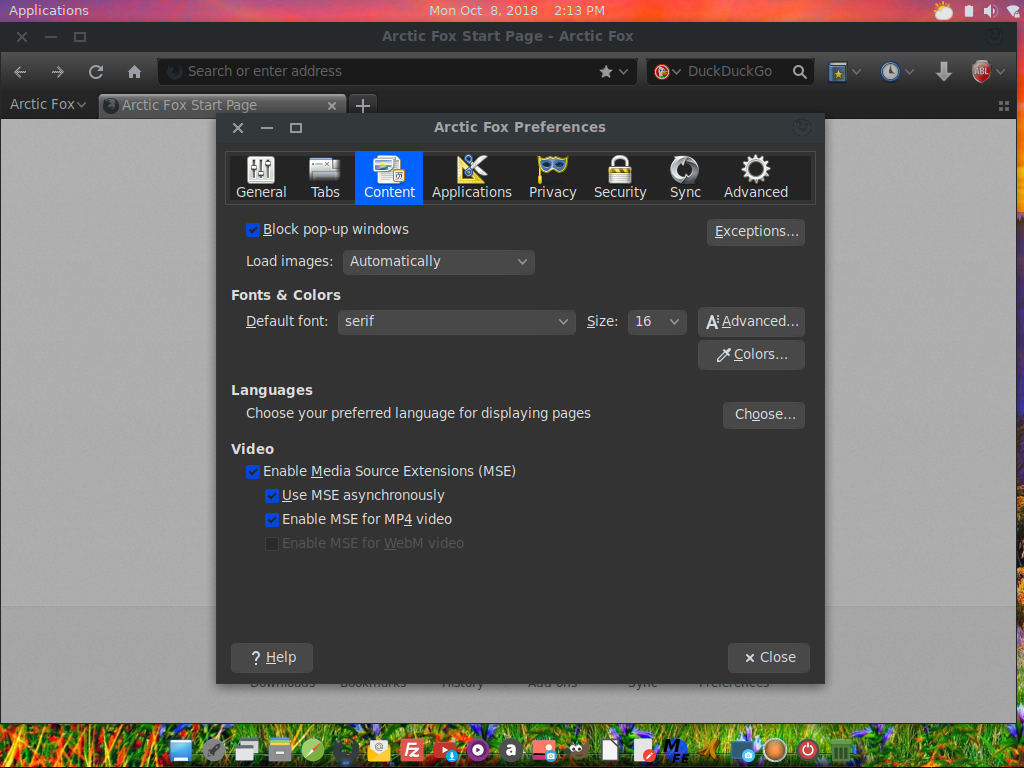Image resolution: width=1024 pixels, height=768 pixels.
Task: Close the Preferences dialog with Close button
Action: [769, 658]
